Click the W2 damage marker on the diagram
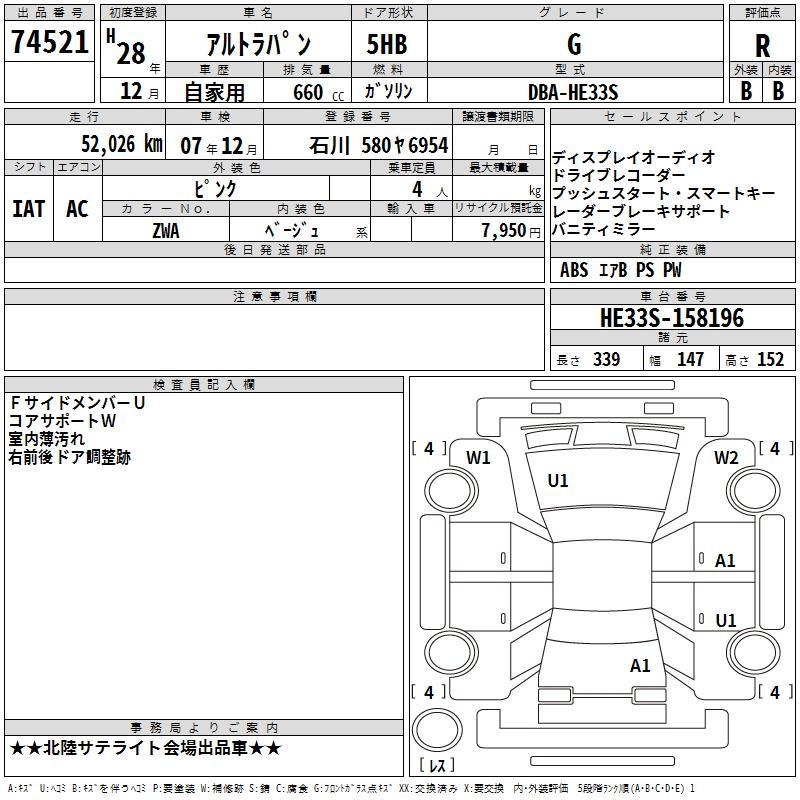The image size is (800, 800). [726, 458]
